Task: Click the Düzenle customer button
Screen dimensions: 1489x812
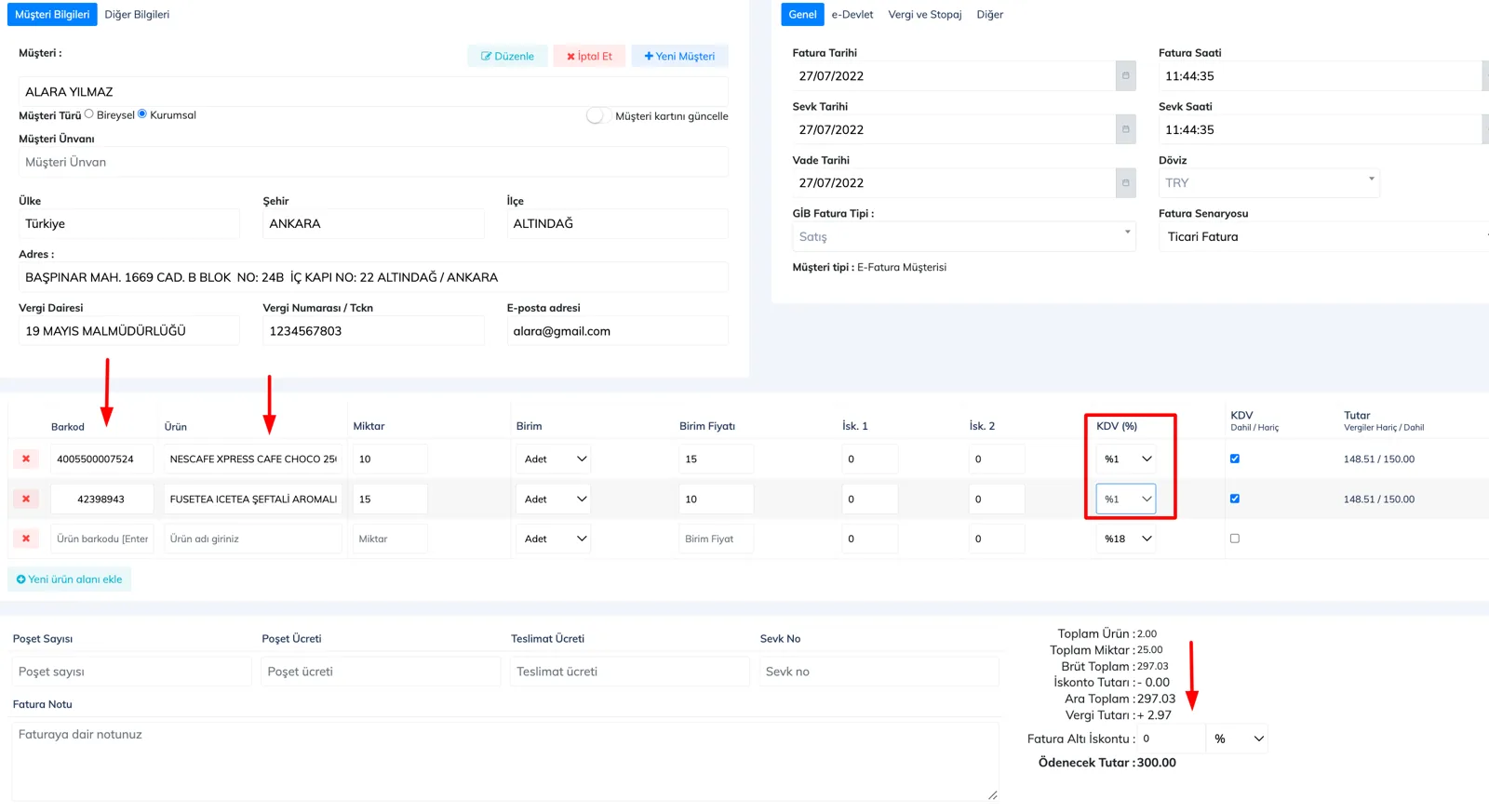Action: [x=507, y=56]
